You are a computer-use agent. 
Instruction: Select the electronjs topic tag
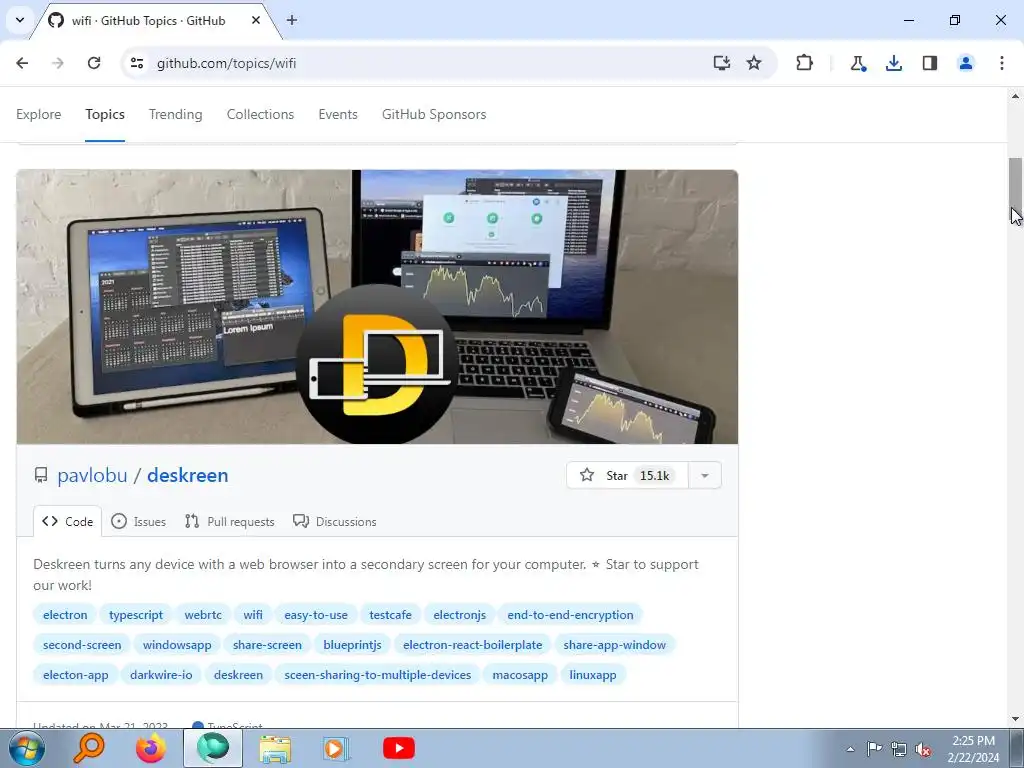(x=460, y=615)
